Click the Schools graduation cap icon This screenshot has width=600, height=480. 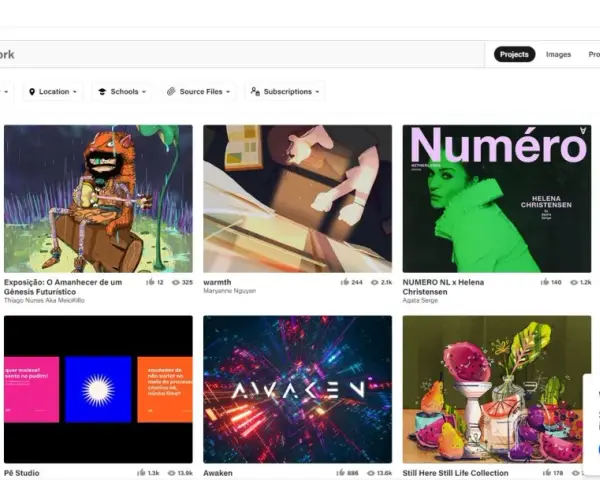coord(102,91)
